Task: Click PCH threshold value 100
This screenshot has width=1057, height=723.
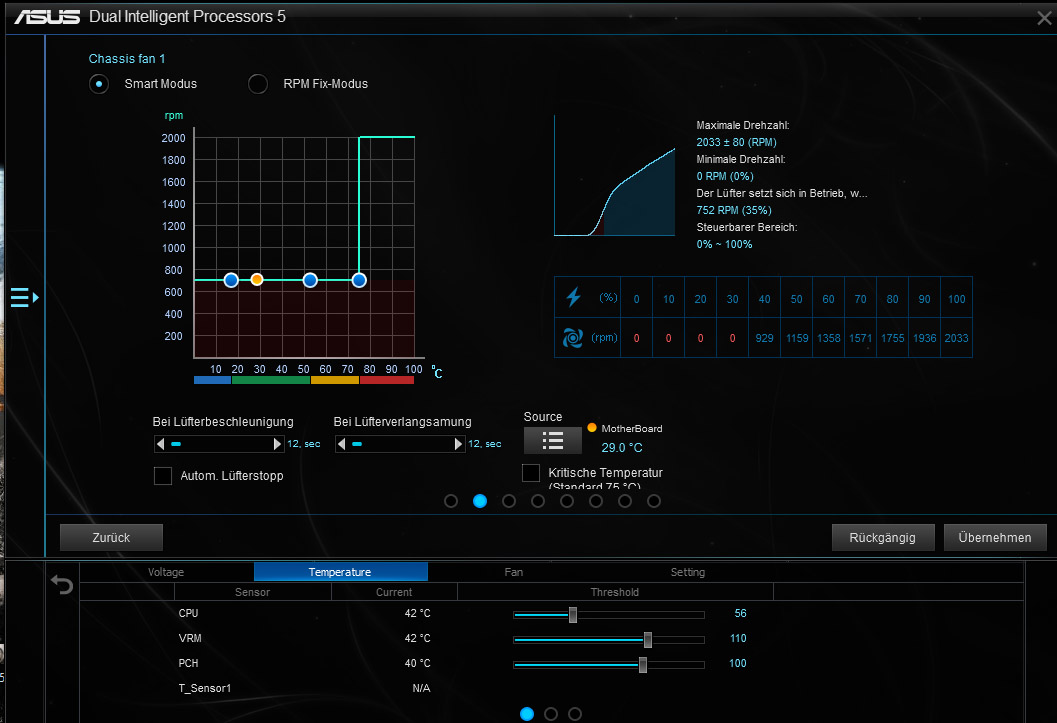Action: point(738,663)
